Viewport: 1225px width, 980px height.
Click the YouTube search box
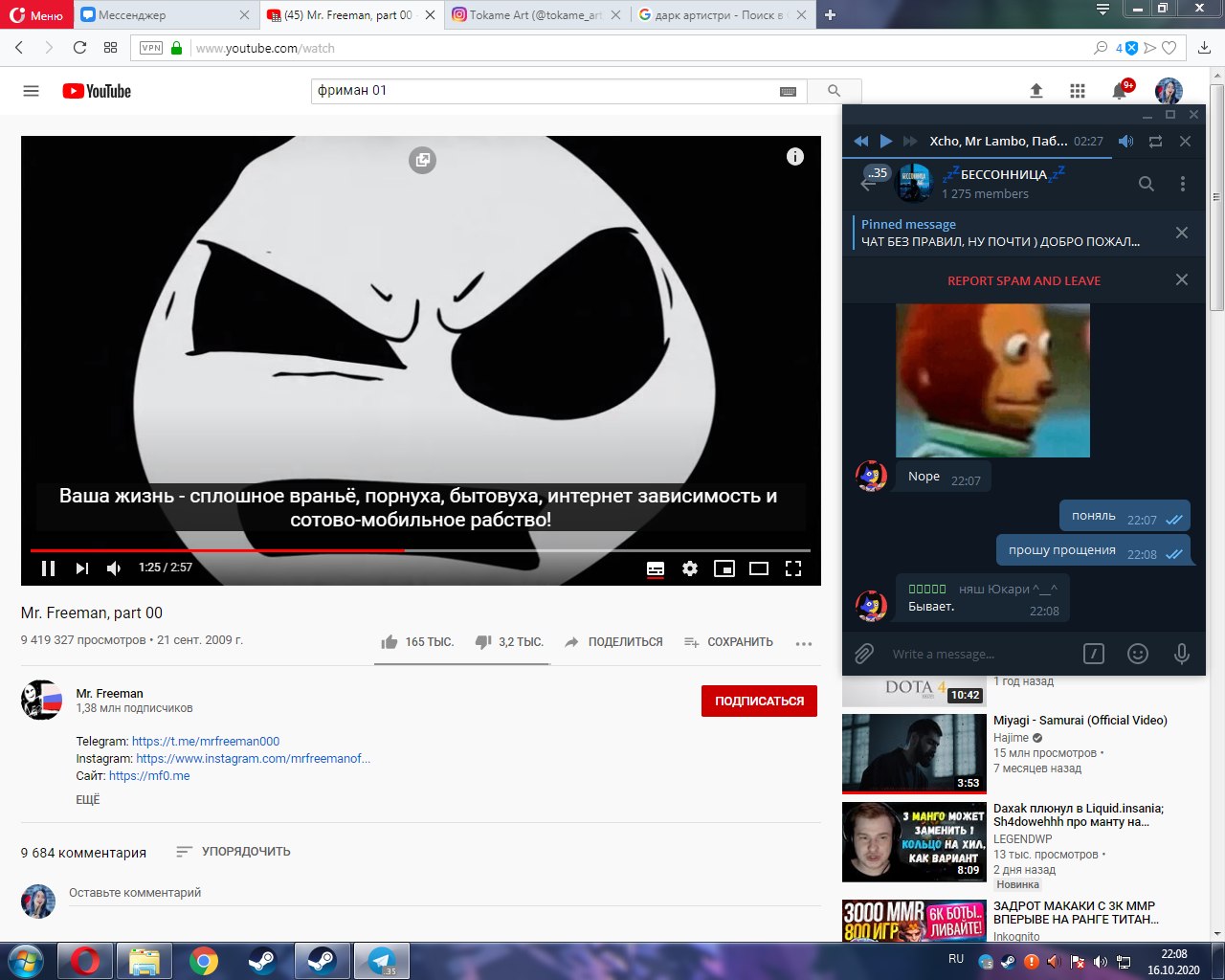click(x=544, y=91)
